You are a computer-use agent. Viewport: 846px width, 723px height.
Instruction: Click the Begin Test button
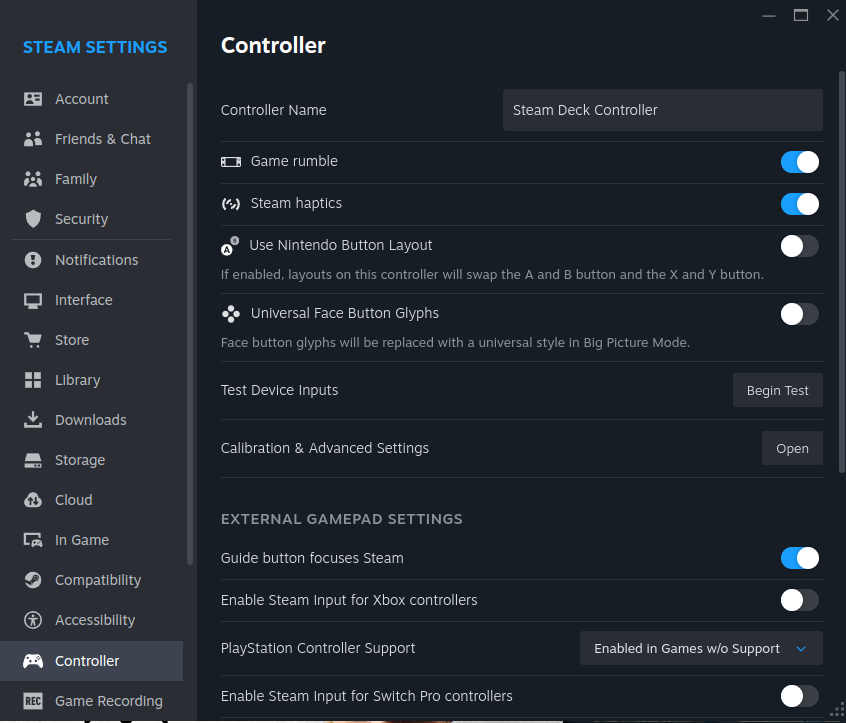(777, 390)
